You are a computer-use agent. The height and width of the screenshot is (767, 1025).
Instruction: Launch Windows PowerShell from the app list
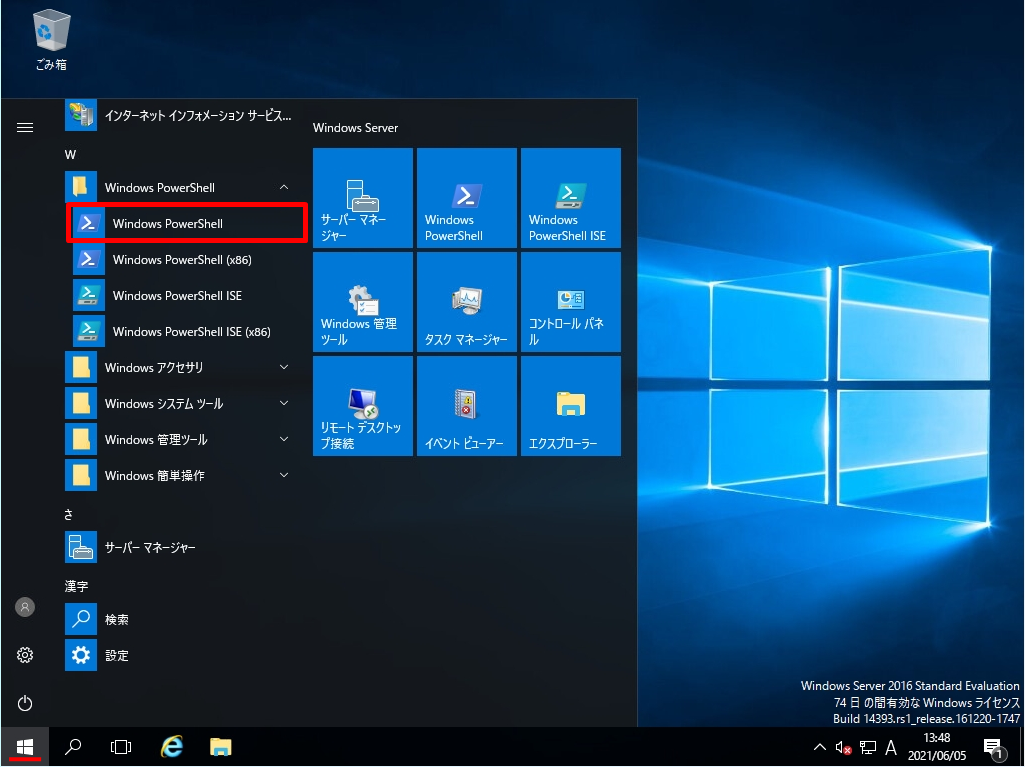[x=187, y=224]
